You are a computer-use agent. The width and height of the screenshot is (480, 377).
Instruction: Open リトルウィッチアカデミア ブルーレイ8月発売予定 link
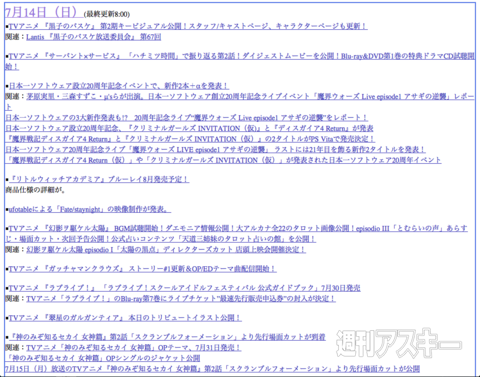click(99, 179)
